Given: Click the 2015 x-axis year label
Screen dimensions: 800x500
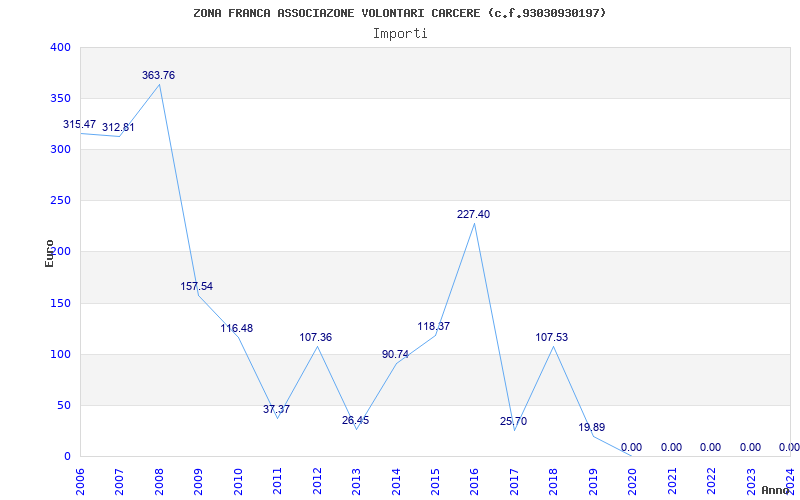Looking at the screenshot, I should (436, 481).
